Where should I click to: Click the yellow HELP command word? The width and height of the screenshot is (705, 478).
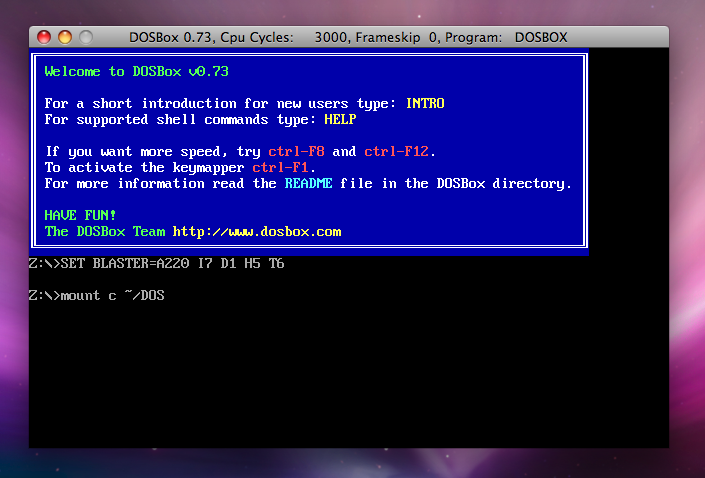tap(340, 120)
